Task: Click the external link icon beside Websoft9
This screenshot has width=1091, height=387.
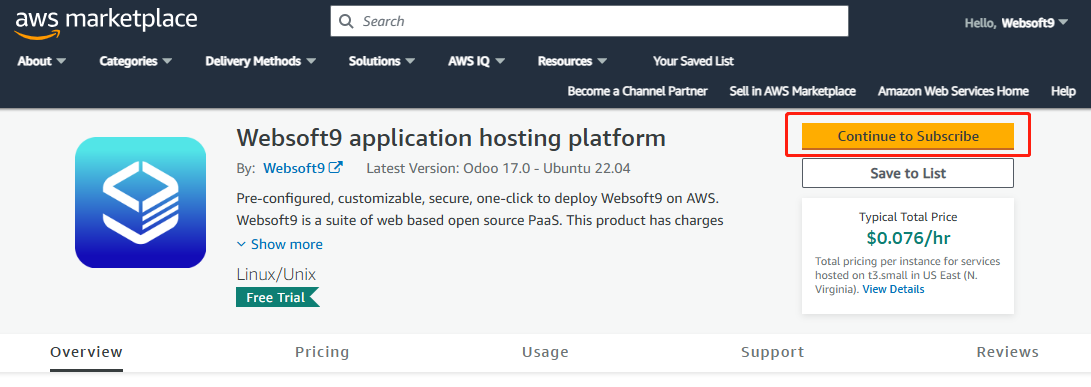Action: point(336,168)
